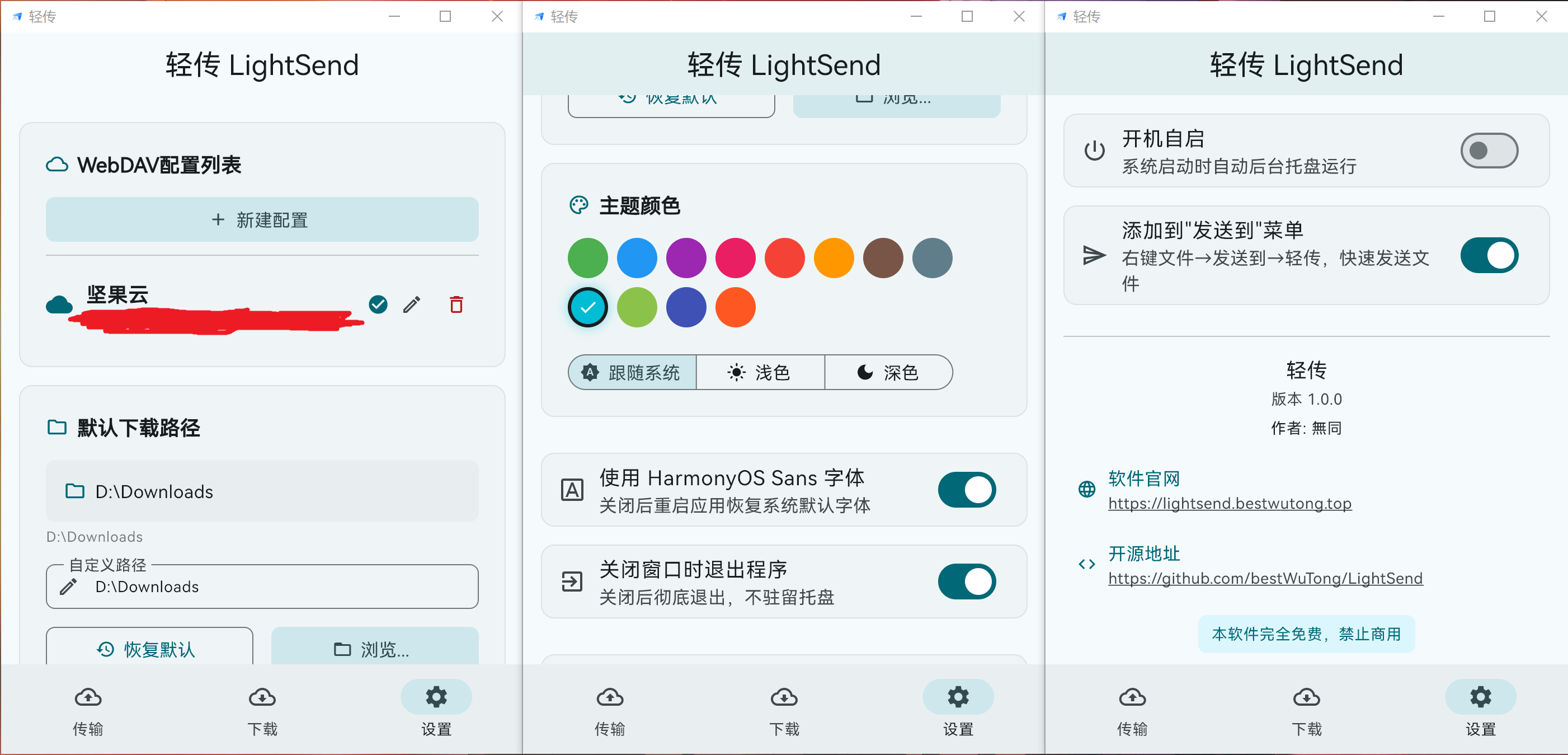Click the 轻传 app icon in left title bar
The image size is (1568, 755).
[17, 16]
